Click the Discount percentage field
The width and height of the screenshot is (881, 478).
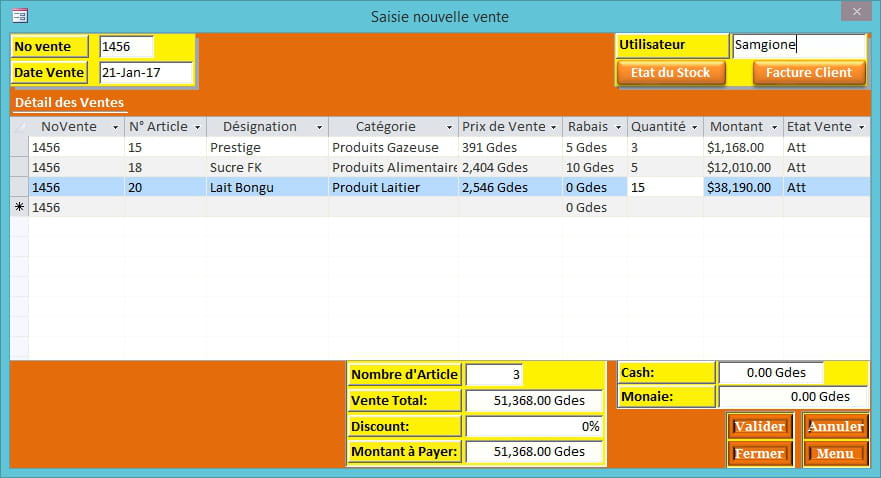534,426
